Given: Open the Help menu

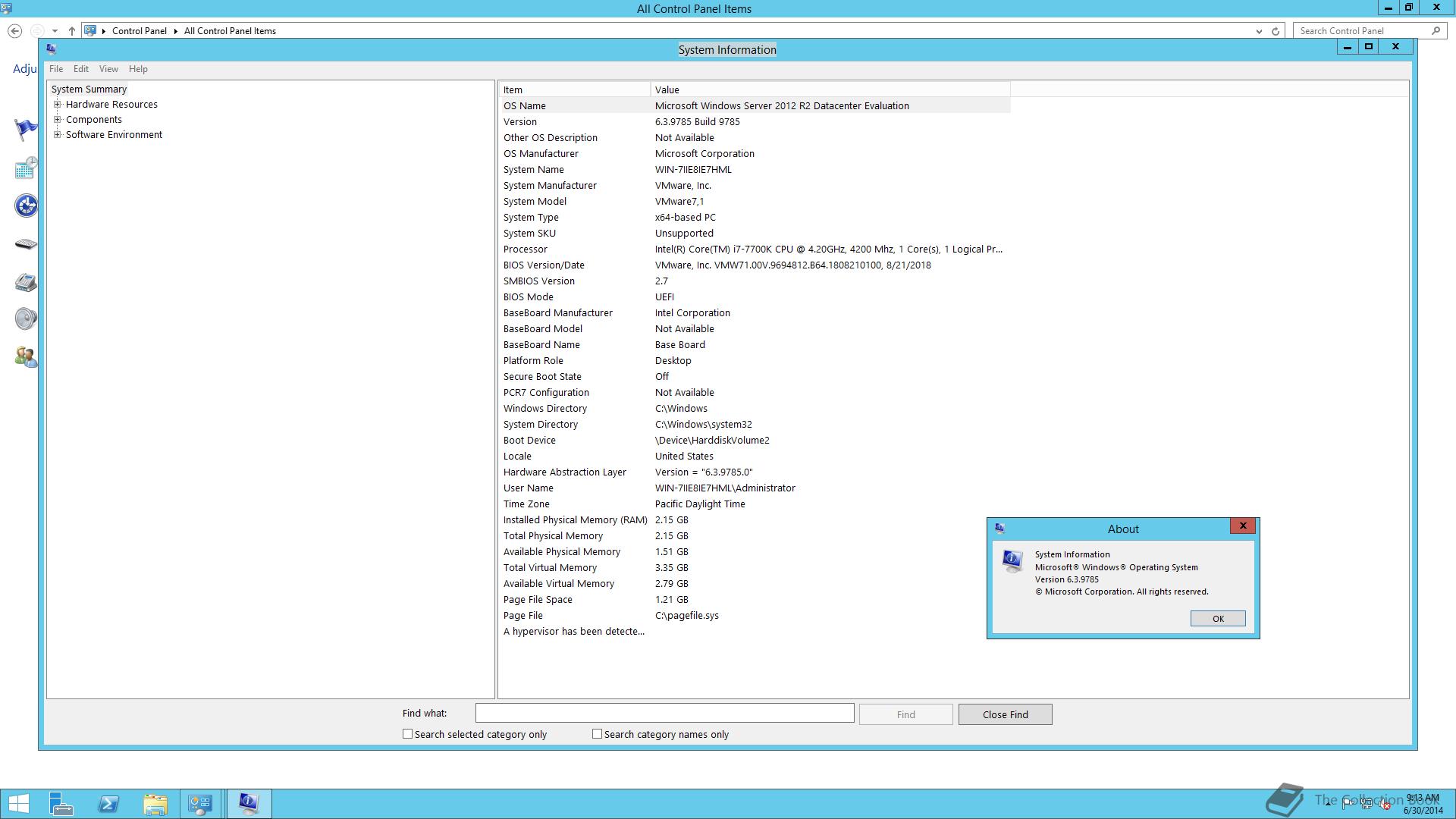Looking at the screenshot, I should pyautogui.click(x=138, y=69).
